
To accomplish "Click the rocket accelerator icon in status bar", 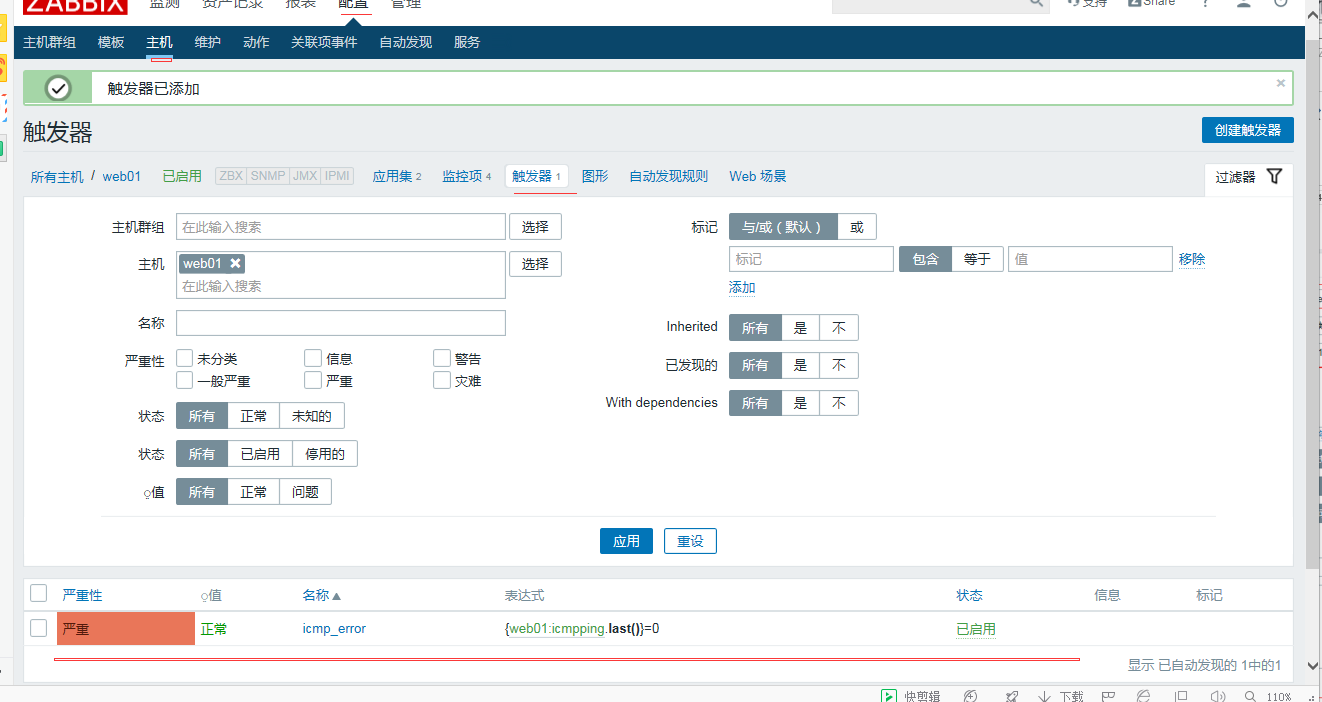I will coord(1012,696).
